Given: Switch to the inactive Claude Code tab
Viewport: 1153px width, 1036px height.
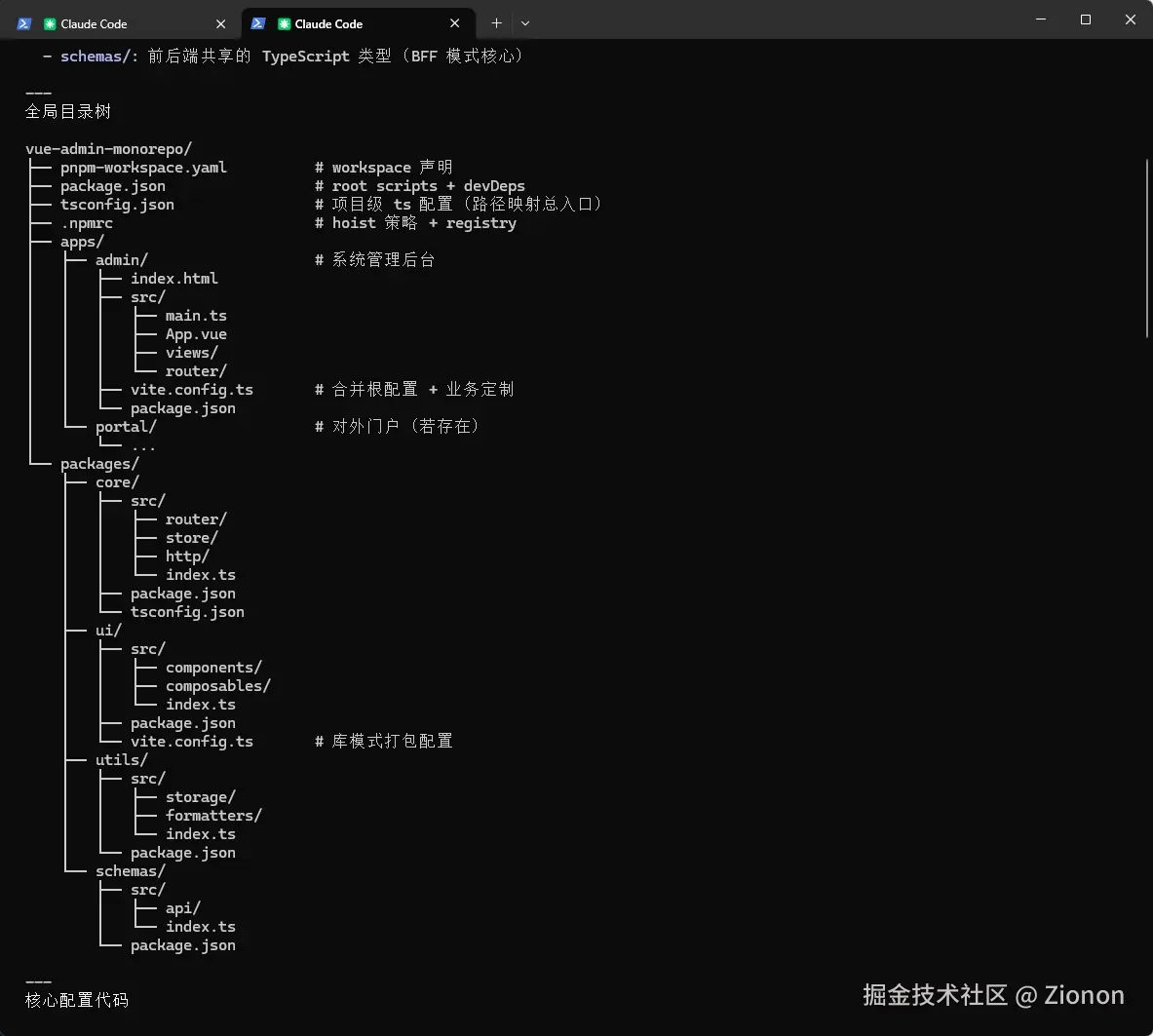Looking at the screenshot, I should [x=121, y=23].
